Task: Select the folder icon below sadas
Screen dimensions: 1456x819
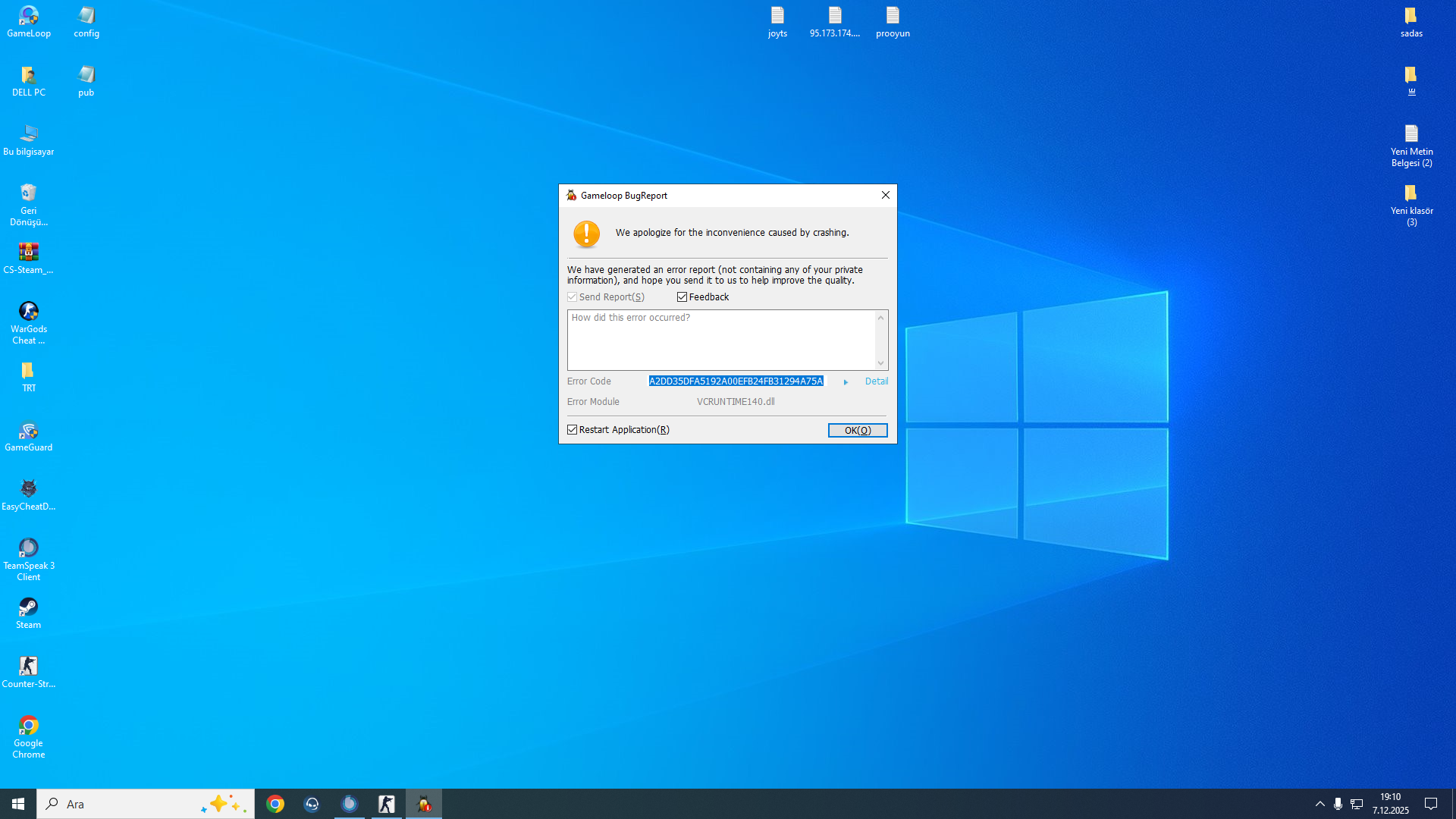Action: [1411, 80]
